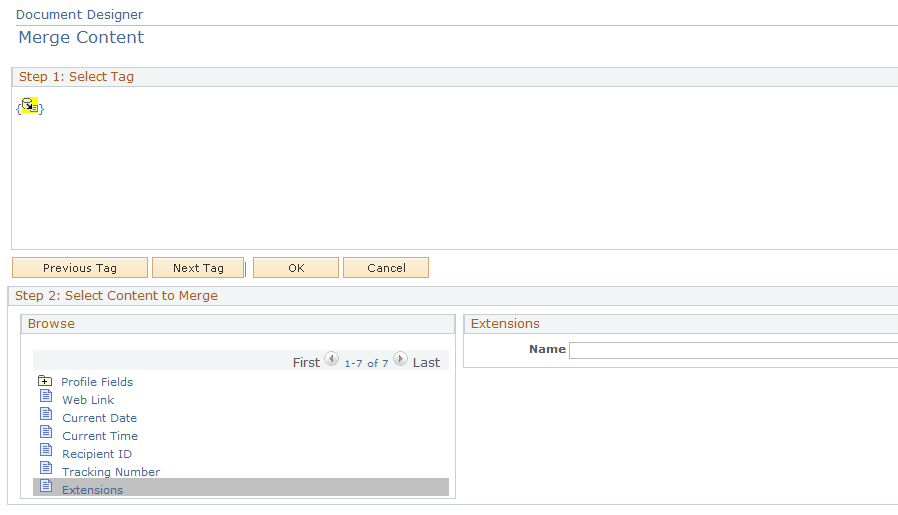898x515 pixels.
Task: Click the Next Tag button
Action: 198,268
